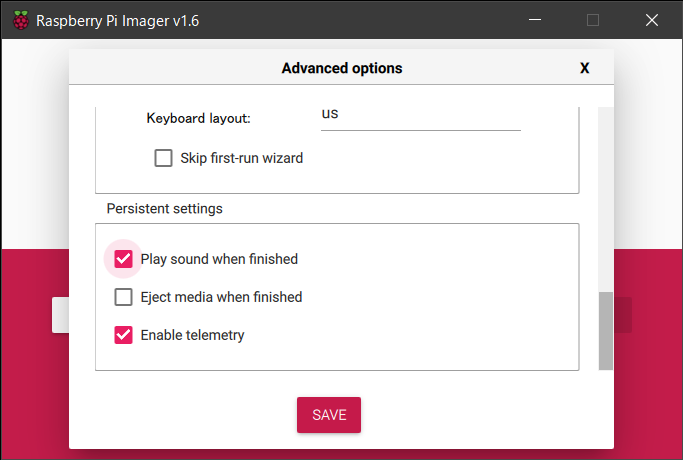Click the Advanced options title text
The height and width of the screenshot is (460, 683).
tap(342, 68)
